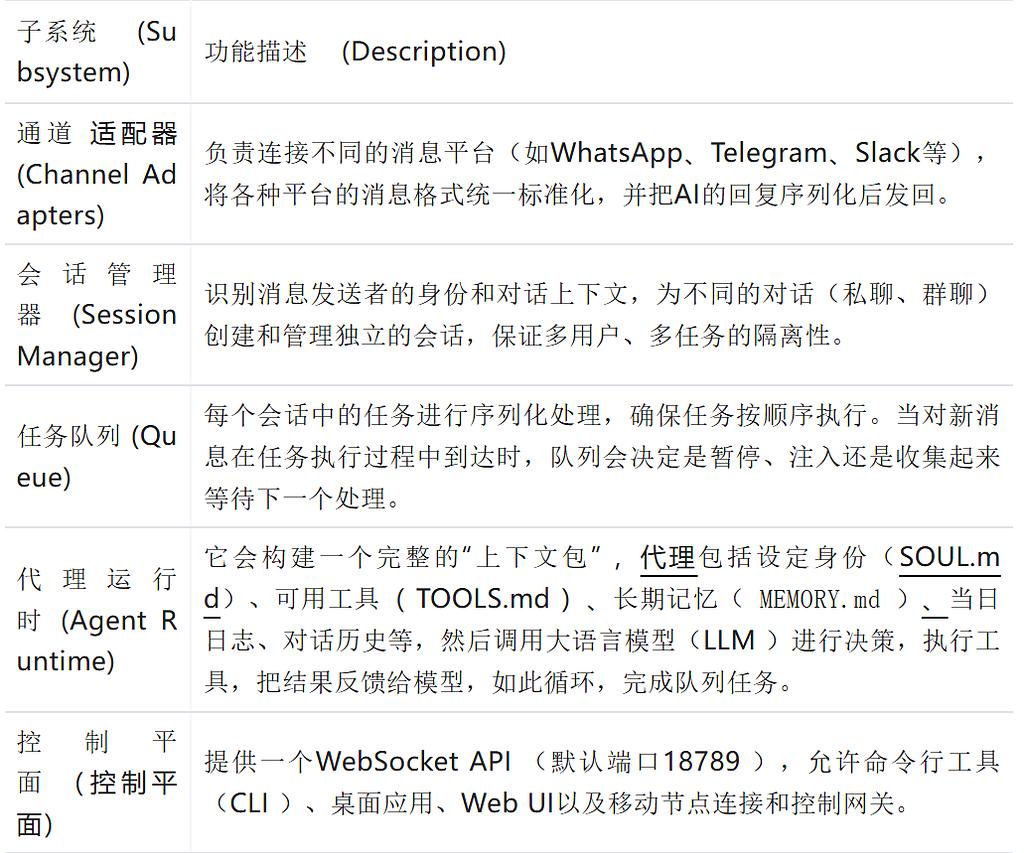Click the "WebSocket API" text

coord(414,762)
